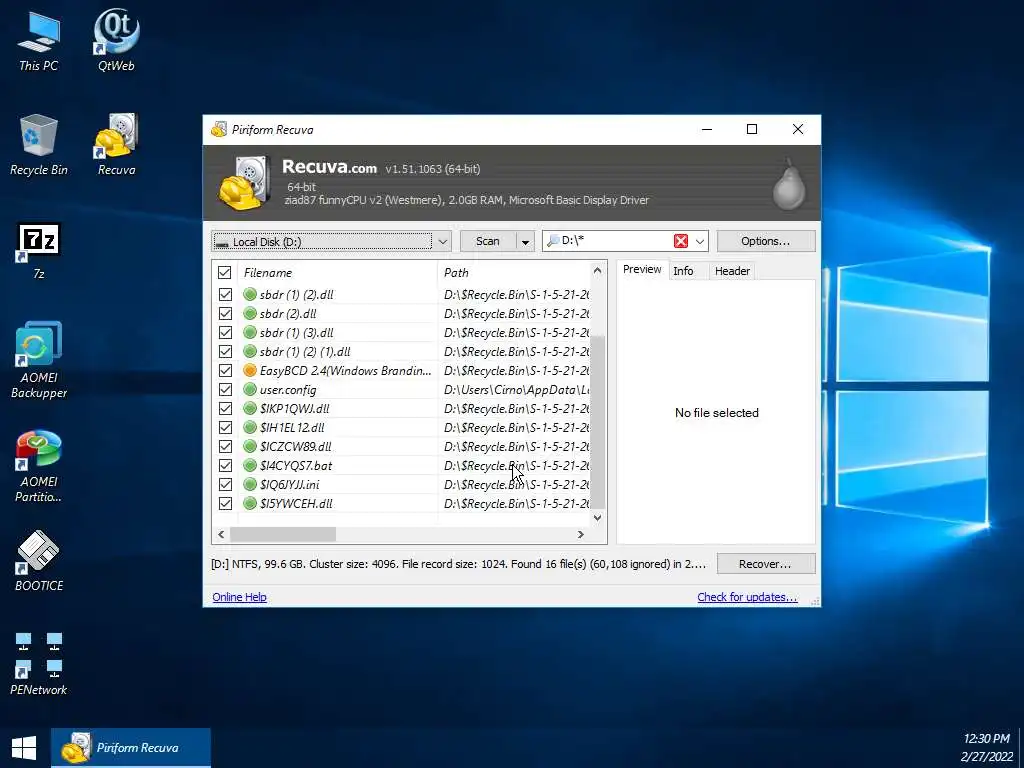1024x768 pixels.
Task: Click orange status icon for EasyBCD file
Action: click(x=249, y=370)
